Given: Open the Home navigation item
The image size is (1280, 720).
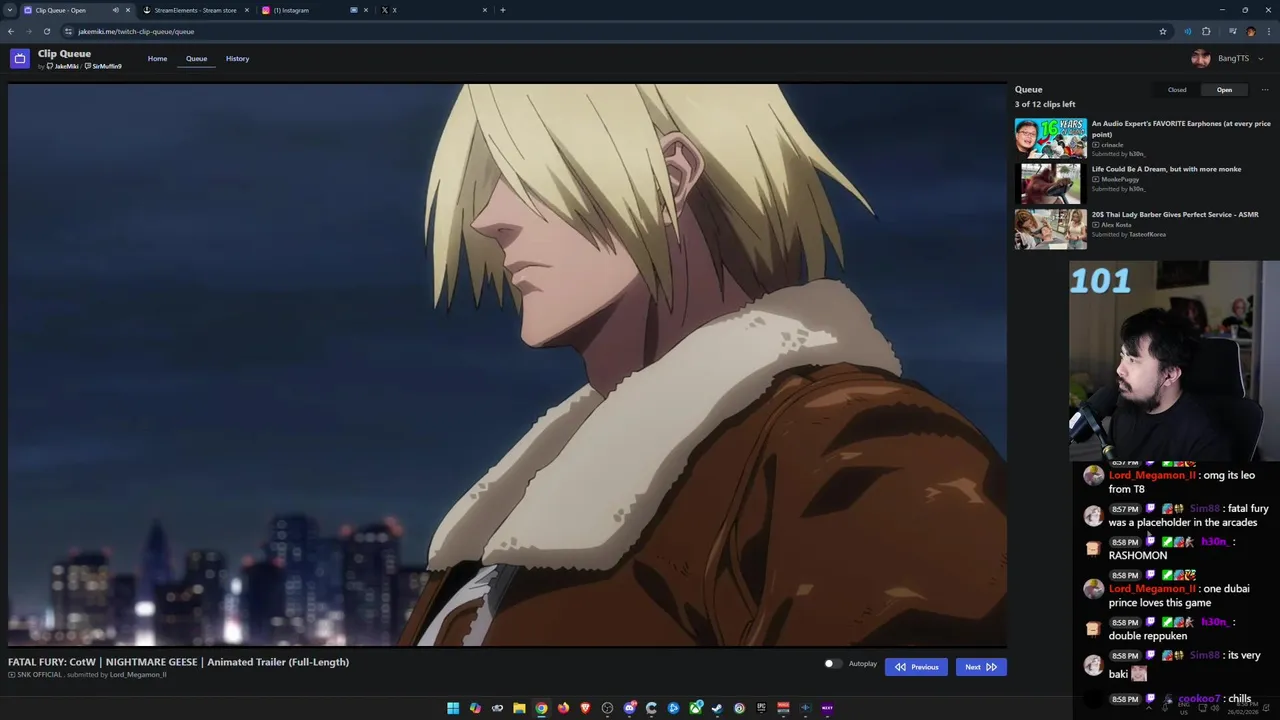Looking at the screenshot, I should 157,59.
